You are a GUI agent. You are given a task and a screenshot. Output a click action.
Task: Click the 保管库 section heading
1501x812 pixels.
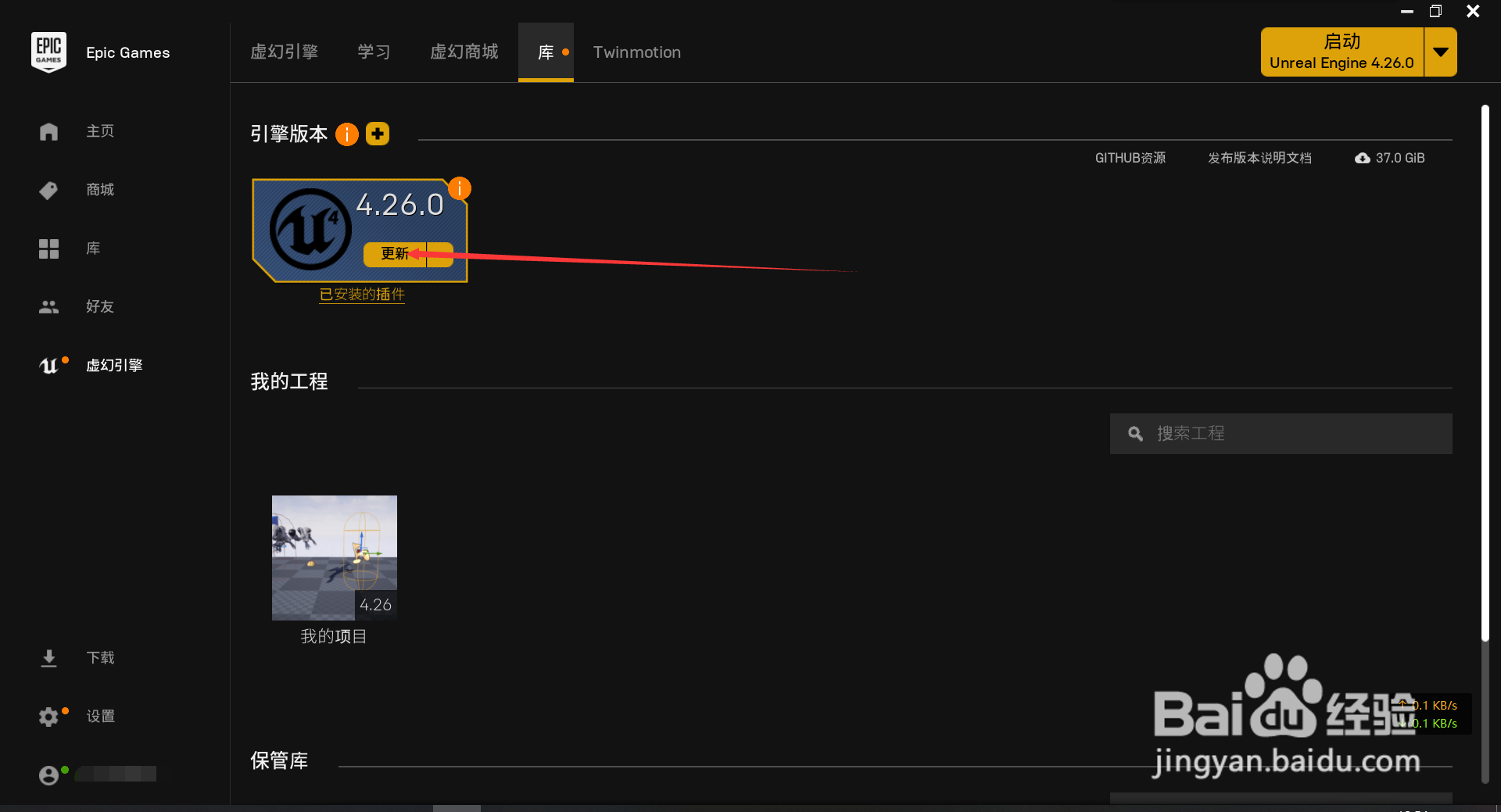click(x=279, y=760)
